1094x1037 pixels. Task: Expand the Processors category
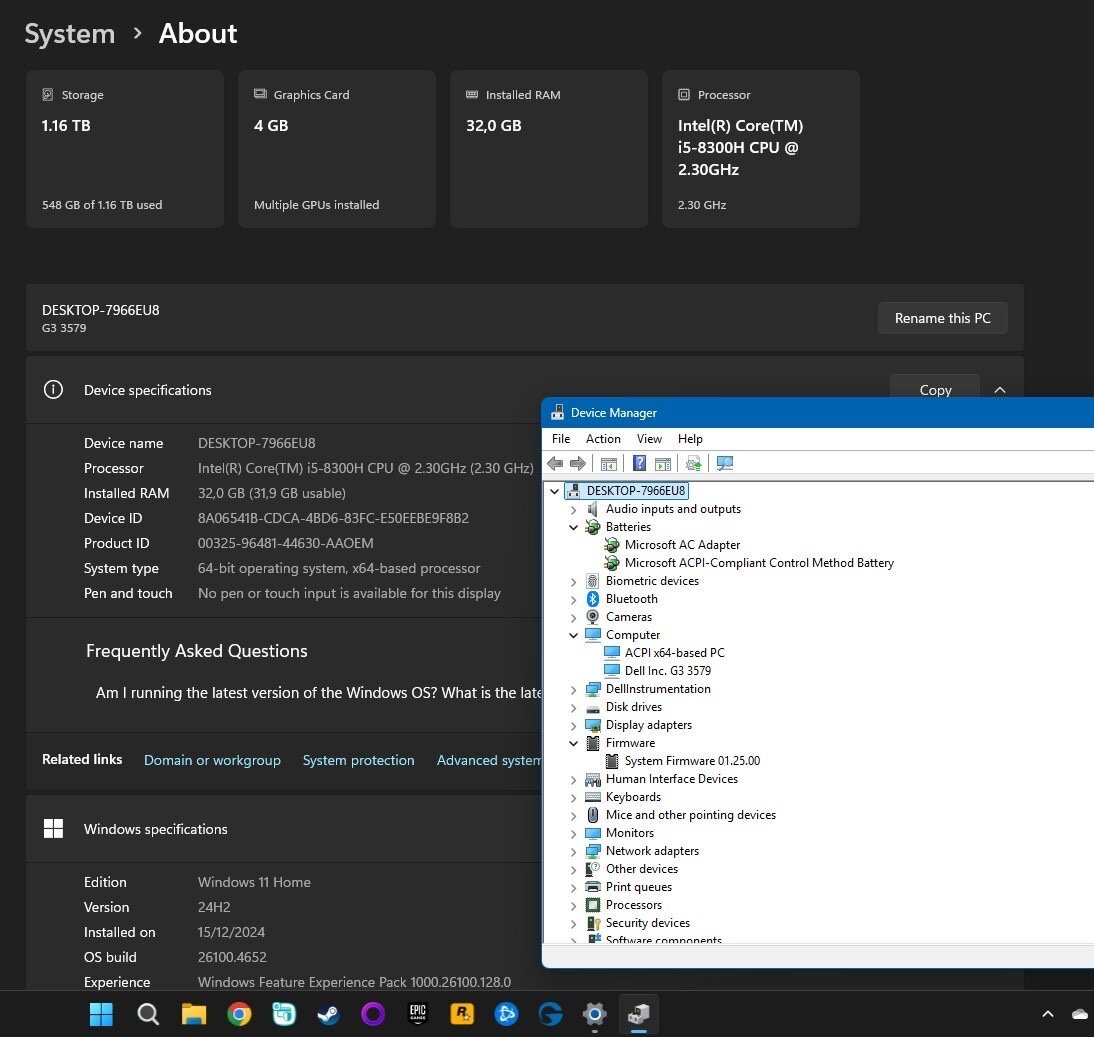point(574,906)
